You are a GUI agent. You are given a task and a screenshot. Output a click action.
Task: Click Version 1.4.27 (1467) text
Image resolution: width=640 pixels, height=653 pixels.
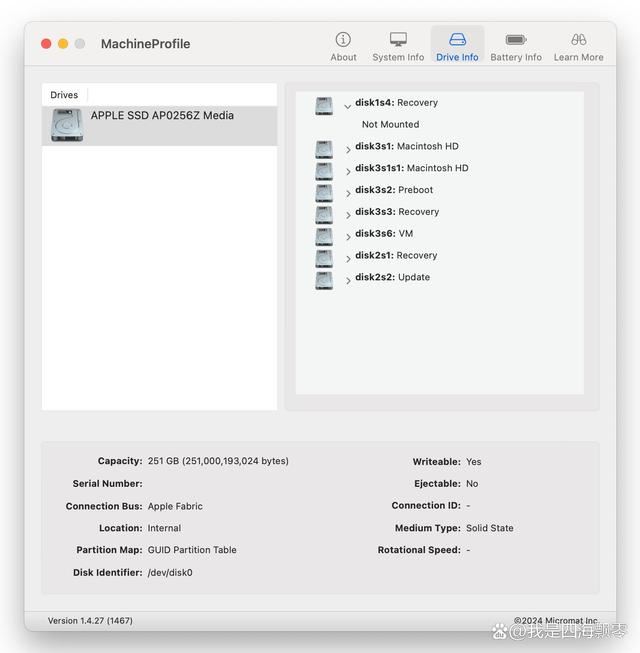[x=90, y=621]
